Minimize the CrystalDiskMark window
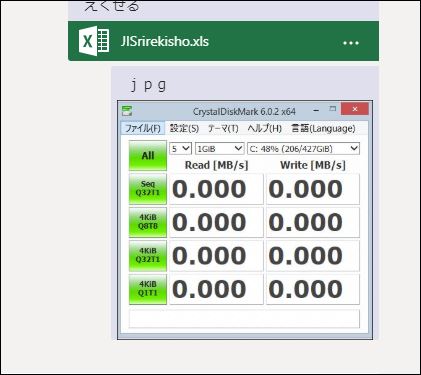 [316, 109]
